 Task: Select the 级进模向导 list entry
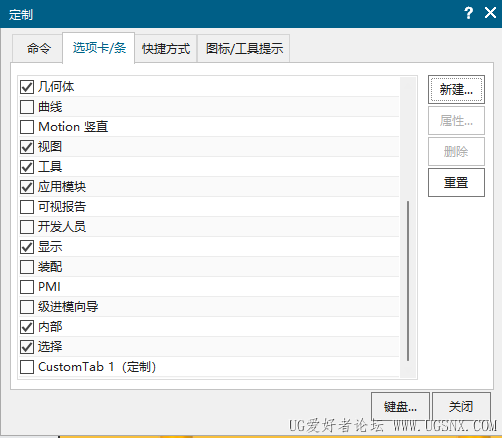(209, 307)
